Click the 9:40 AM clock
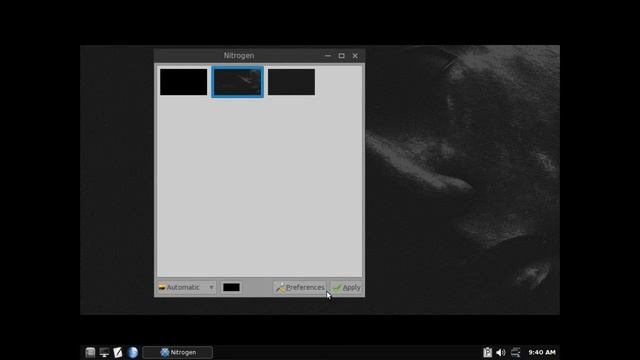The width and height of the screenshot is (640, 360). point(542,352)
